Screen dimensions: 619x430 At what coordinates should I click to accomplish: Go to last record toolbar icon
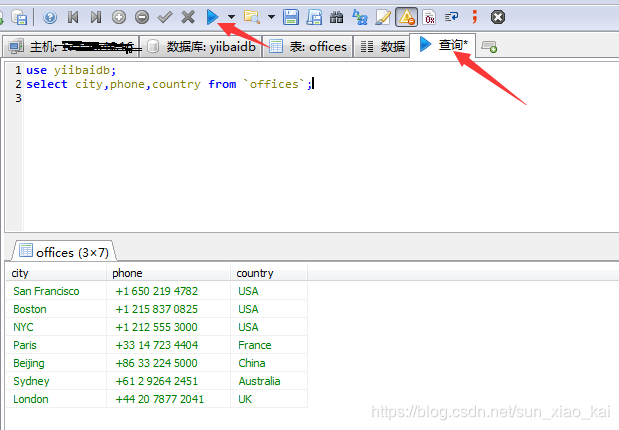pyautogui.click(x=96, y=17)
